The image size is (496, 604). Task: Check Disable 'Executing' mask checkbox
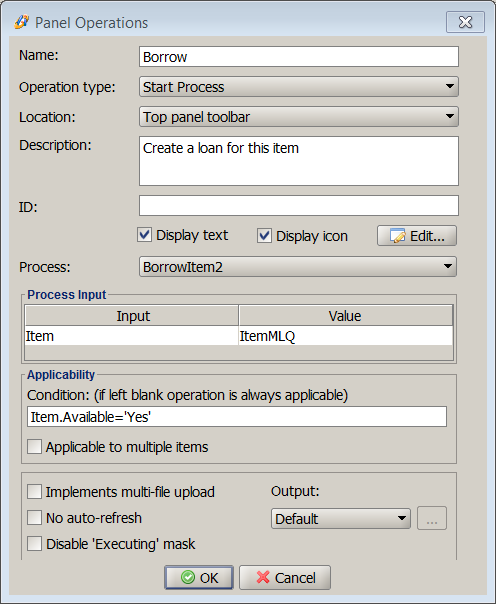point(34,544)
